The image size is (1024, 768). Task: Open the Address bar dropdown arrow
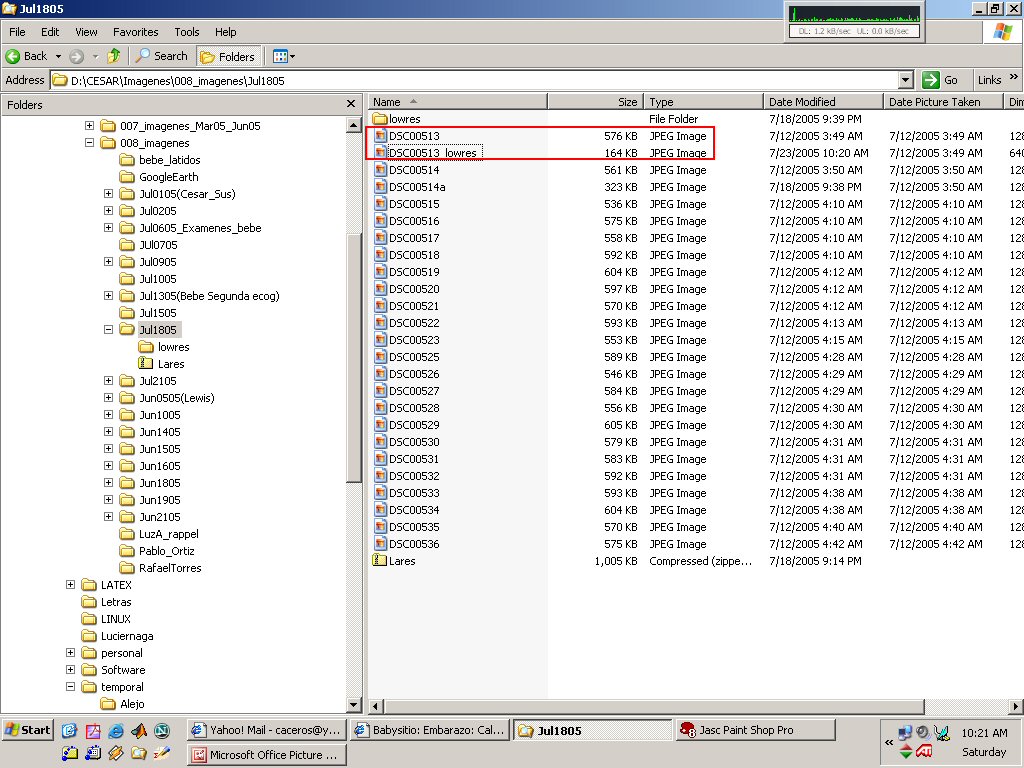coord(906,80)
